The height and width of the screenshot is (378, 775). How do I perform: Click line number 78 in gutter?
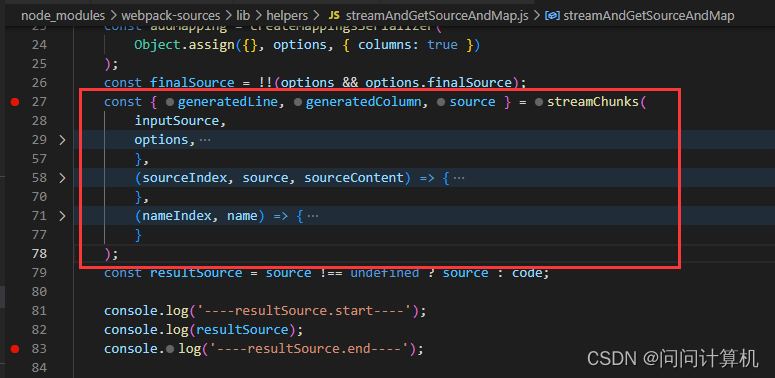pos(39,253)
